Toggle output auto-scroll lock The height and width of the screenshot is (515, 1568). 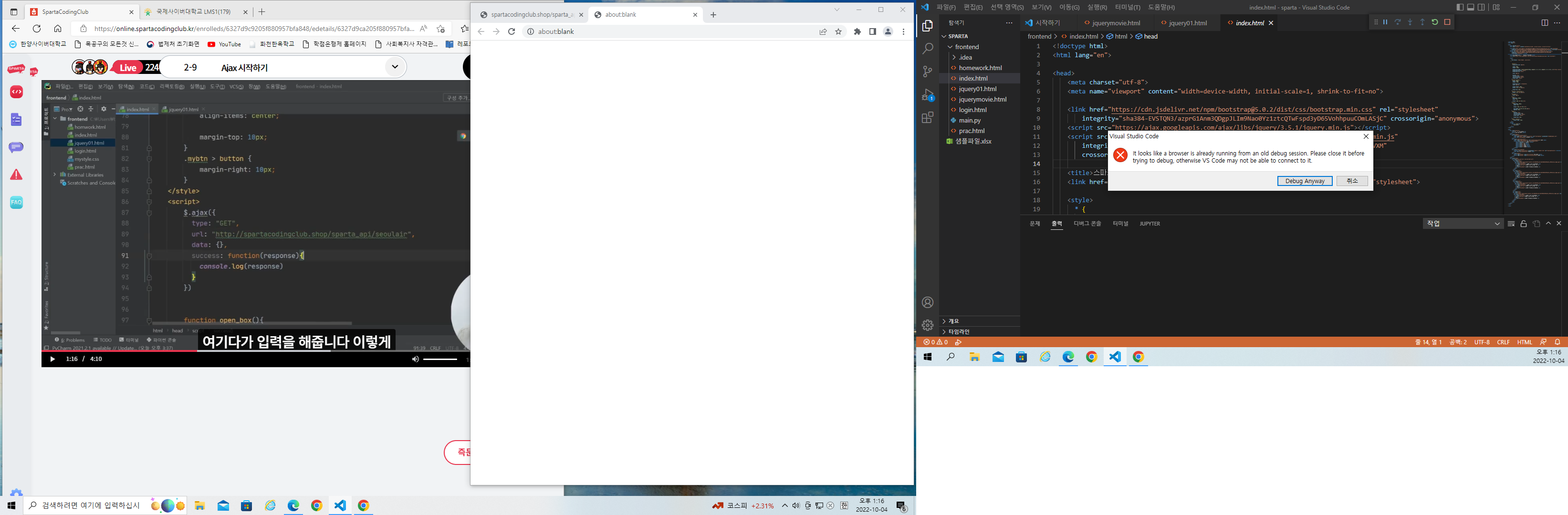(1524, 224)
